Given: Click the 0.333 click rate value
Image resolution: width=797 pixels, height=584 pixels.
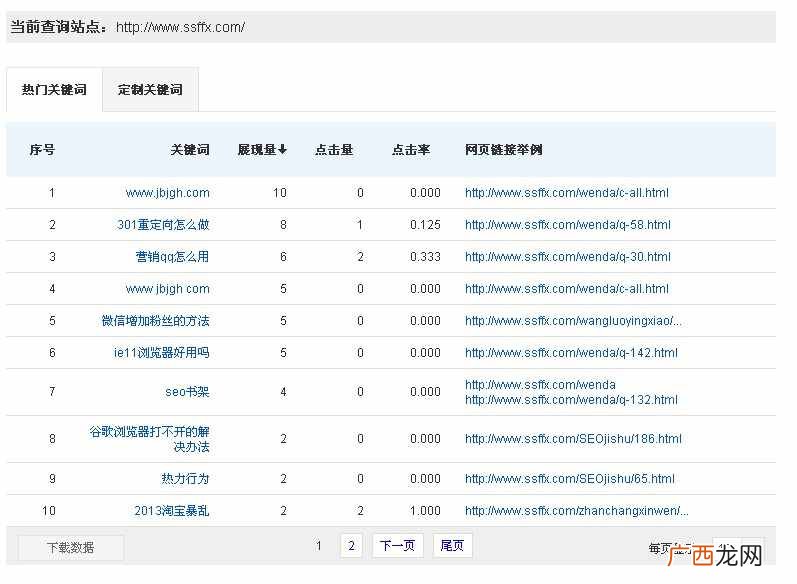Looking at the screenshot, I should (x=425, y=257).
